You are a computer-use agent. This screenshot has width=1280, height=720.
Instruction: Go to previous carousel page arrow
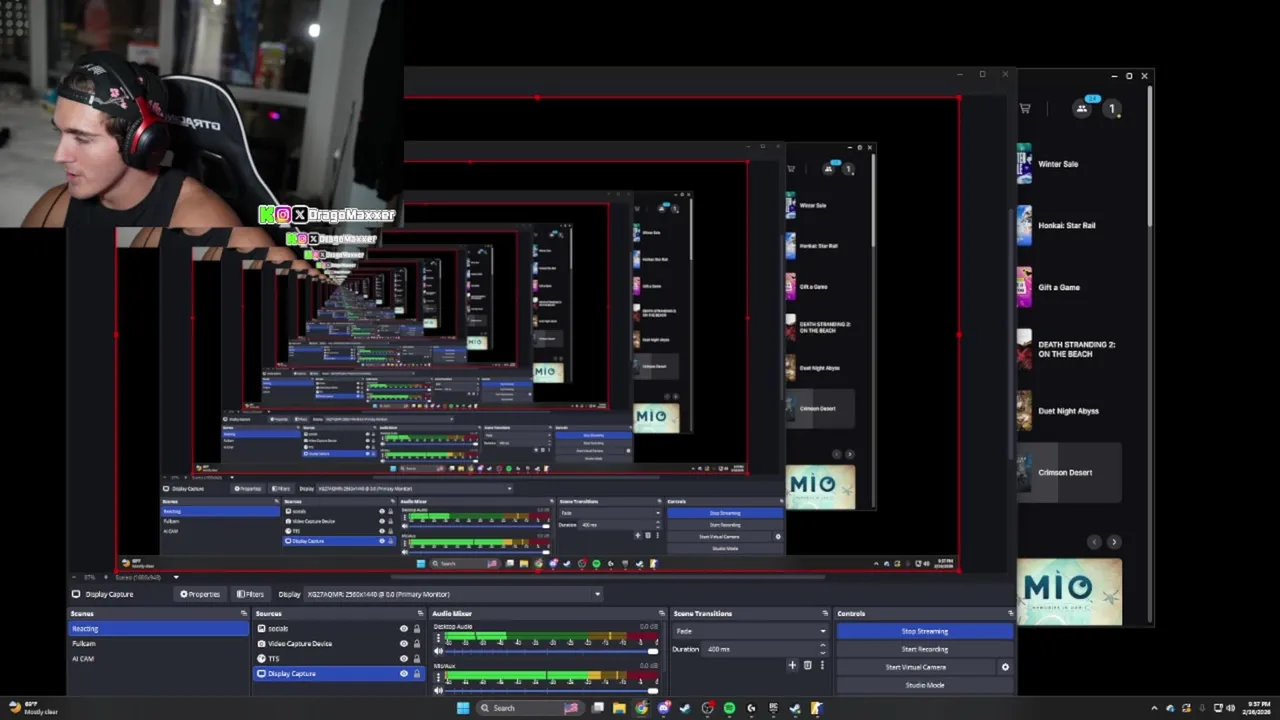[x=1094, y=542]
